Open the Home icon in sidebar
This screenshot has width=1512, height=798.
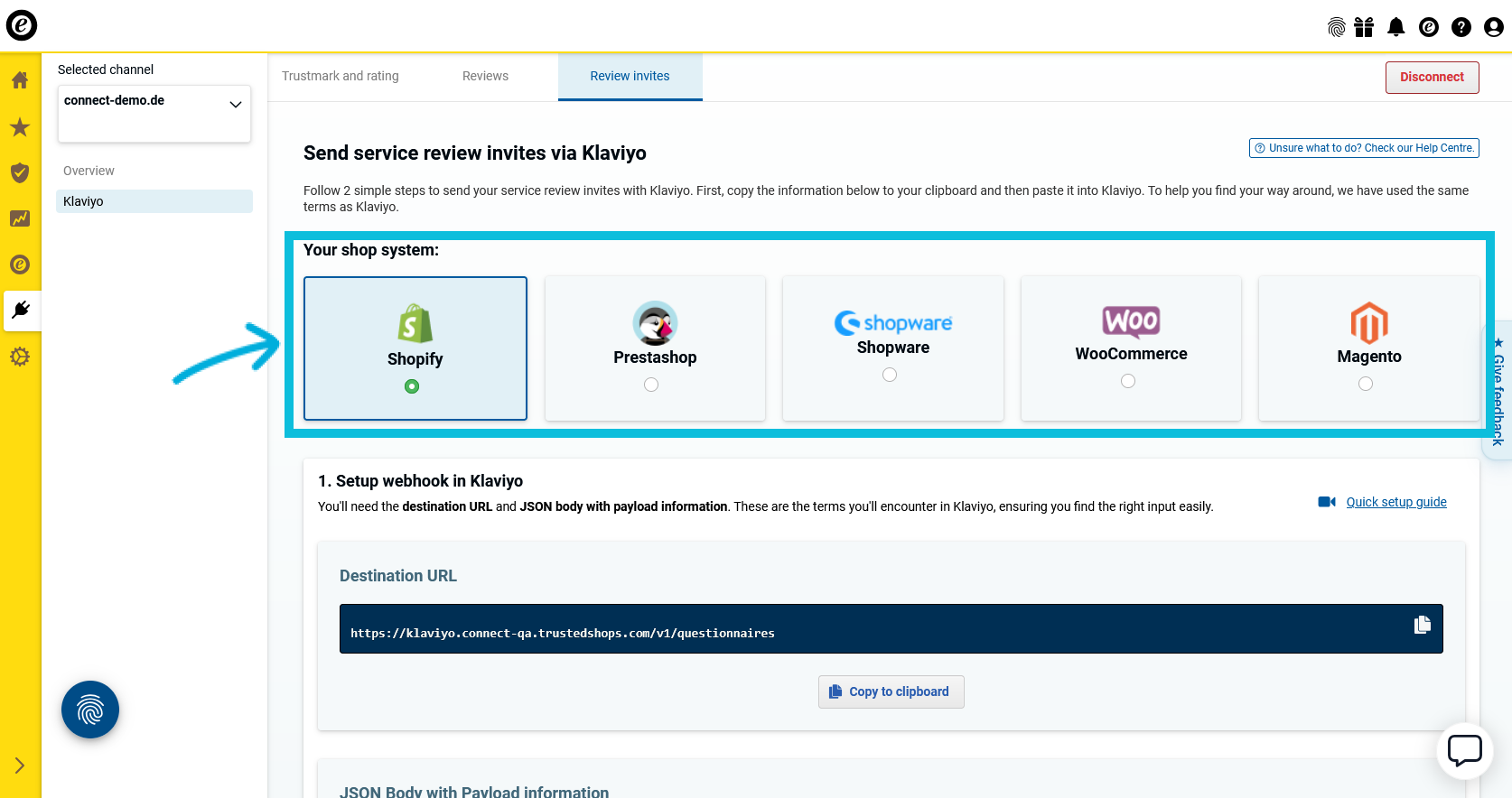[x=20, y=79]
